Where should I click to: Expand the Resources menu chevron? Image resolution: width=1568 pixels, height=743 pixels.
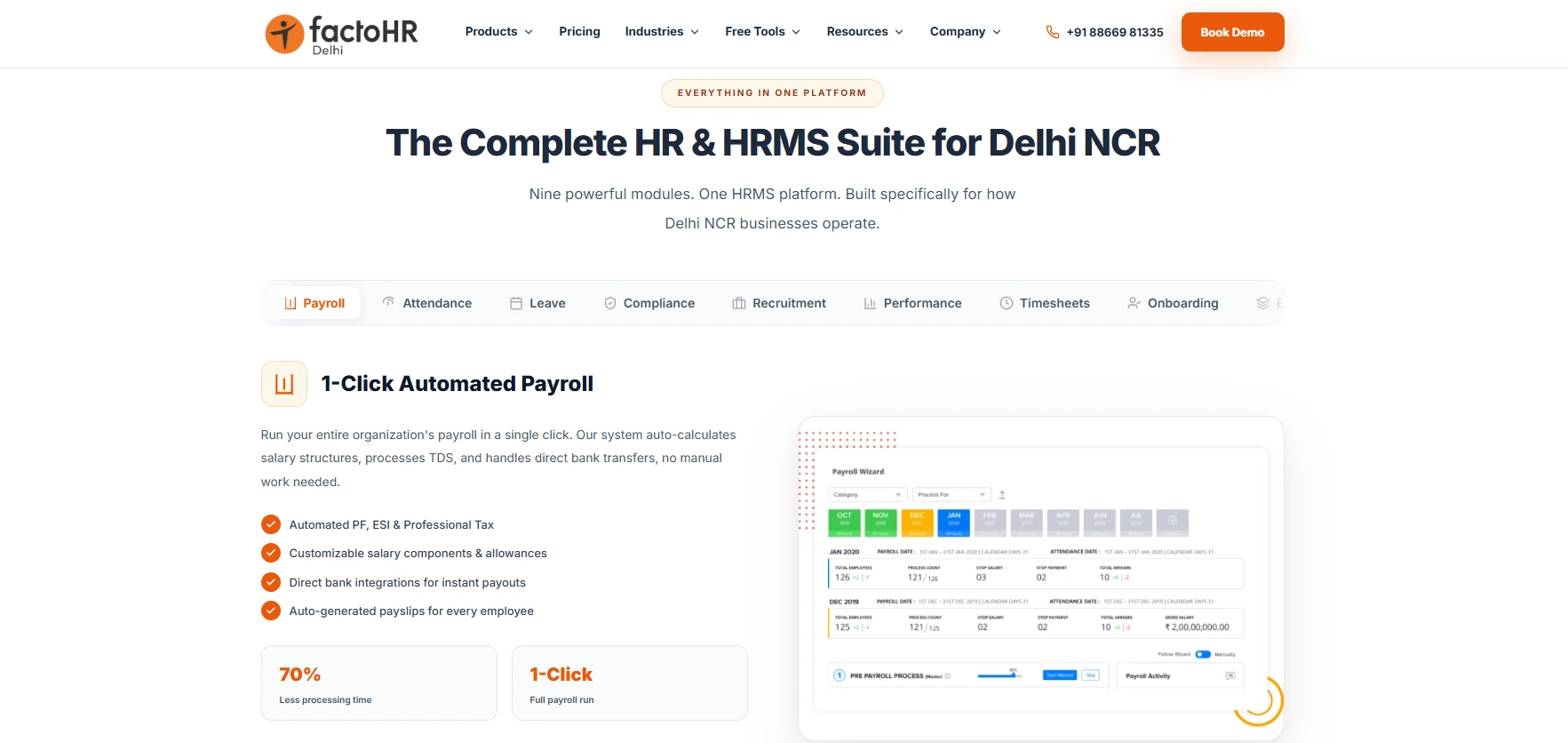(x=899, y=32)
